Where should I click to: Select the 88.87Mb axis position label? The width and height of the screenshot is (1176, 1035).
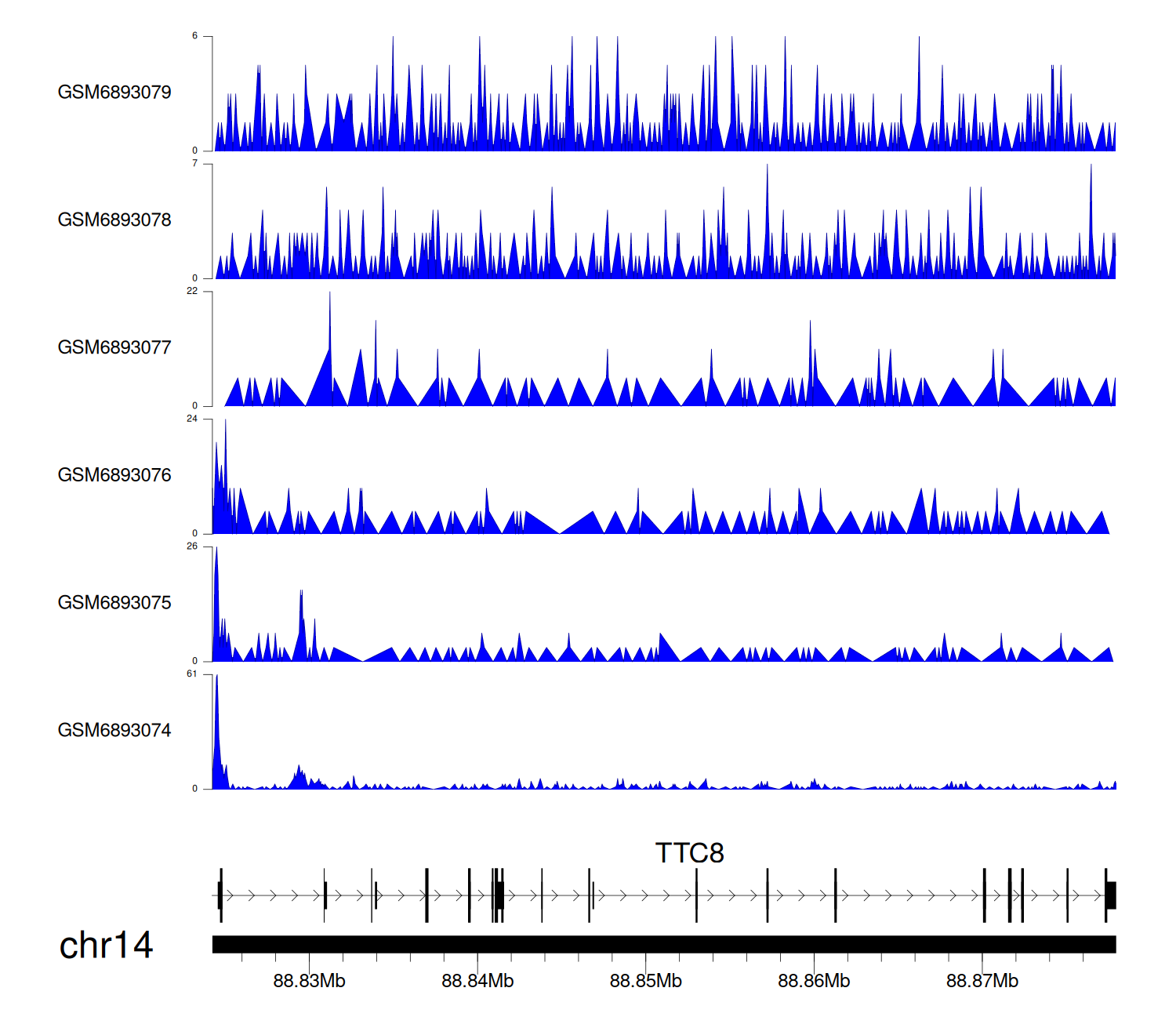click(x=982, y=981)
